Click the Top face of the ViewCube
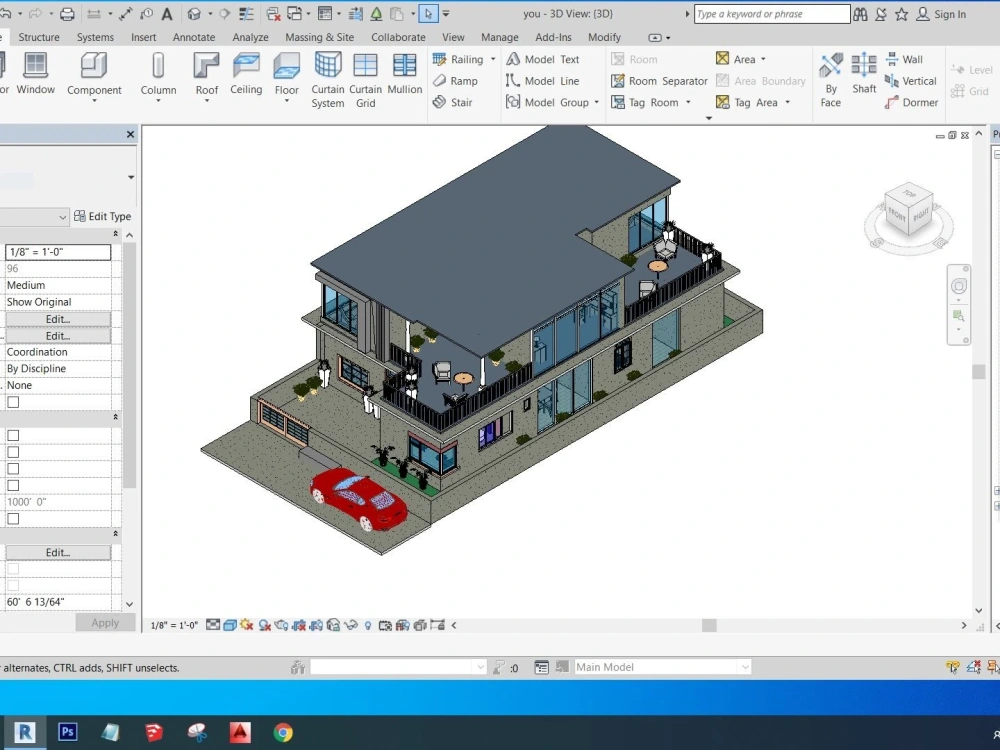The height and width of the screenshot is (750, 1000). point(908,193)
